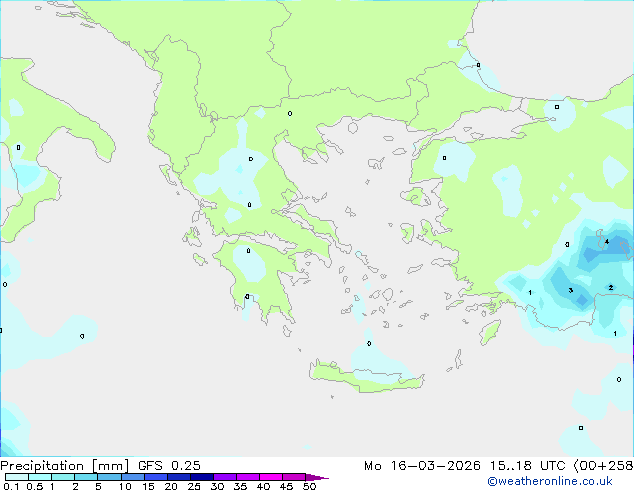
Task: Click the 'Mo 16-03-2026' date text
Action: coord(422,466)
